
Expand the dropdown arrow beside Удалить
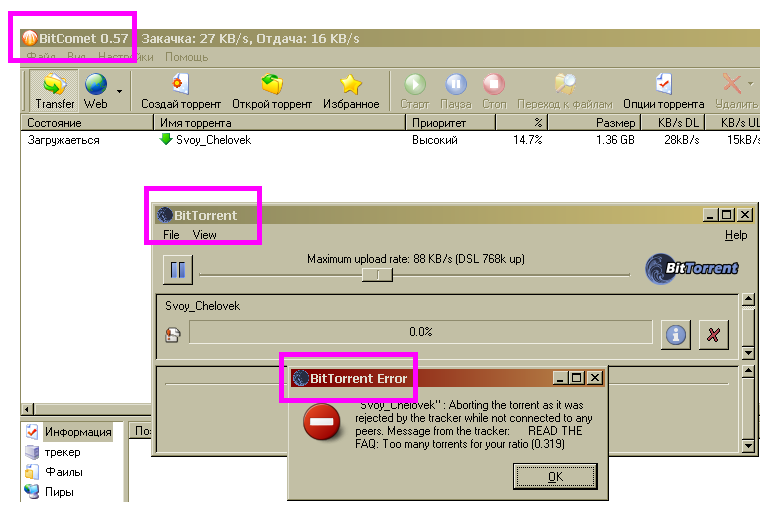tap(750, 84)
